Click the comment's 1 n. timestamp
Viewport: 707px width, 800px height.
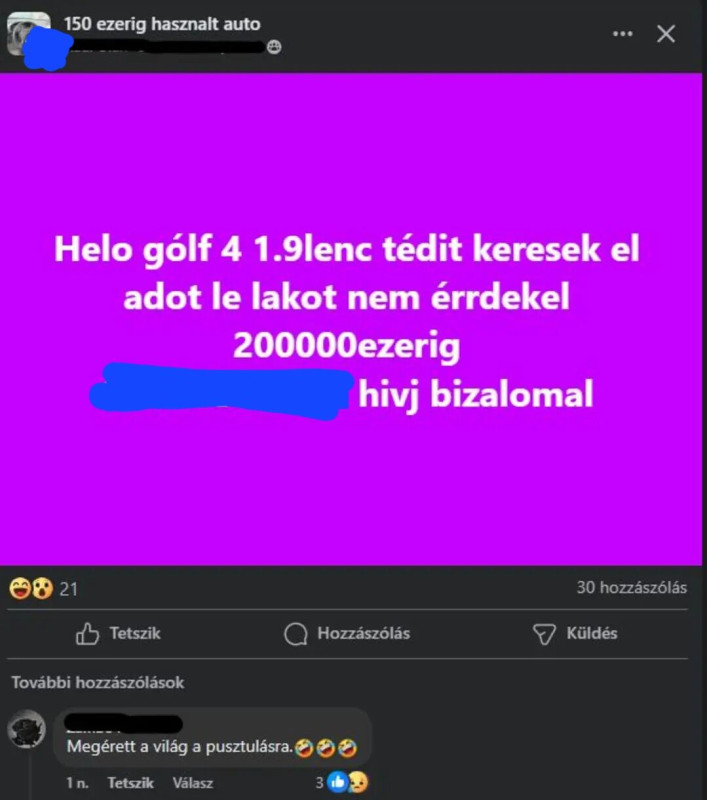[77, 782]
